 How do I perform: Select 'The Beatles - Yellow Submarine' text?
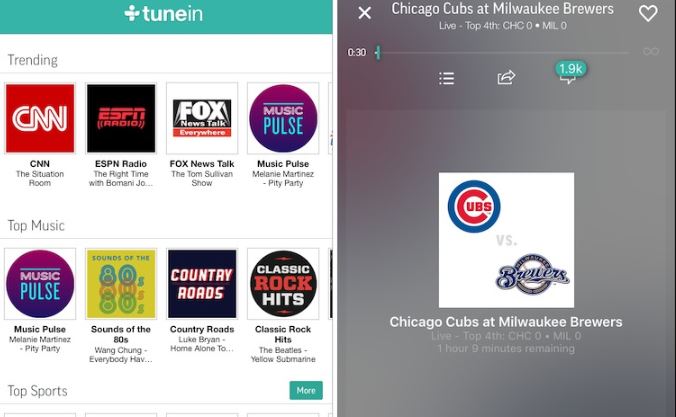[283, 354]
